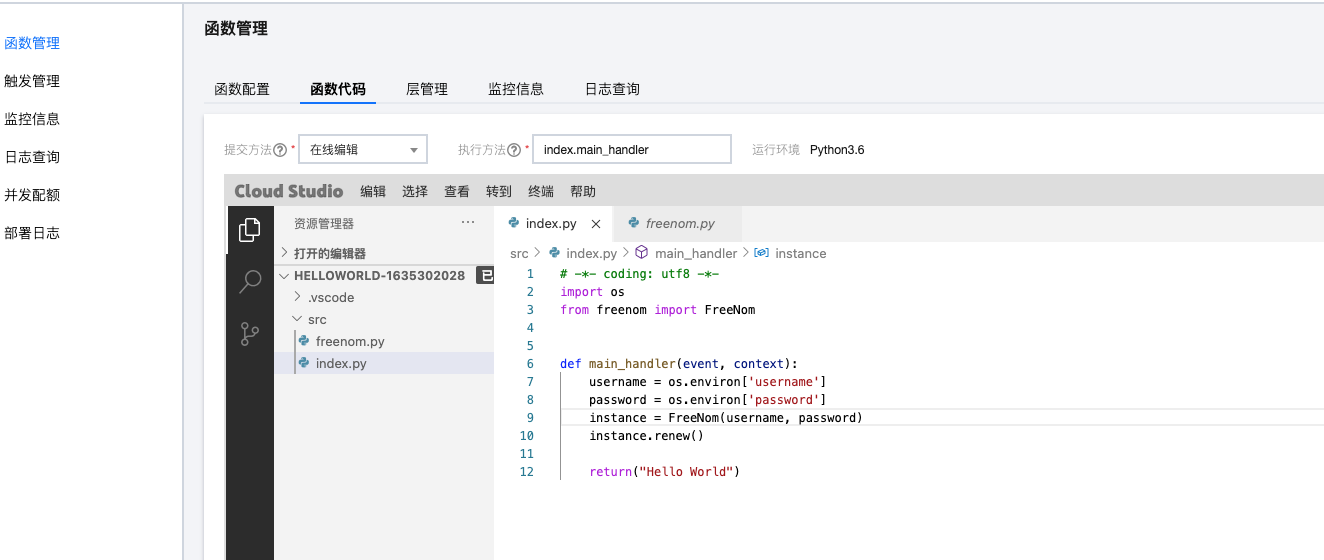Open the Search magnifier in activity bar
The height and width of the screenshot is (560, 1324).
pyautogui.click(x=250, y=282)
